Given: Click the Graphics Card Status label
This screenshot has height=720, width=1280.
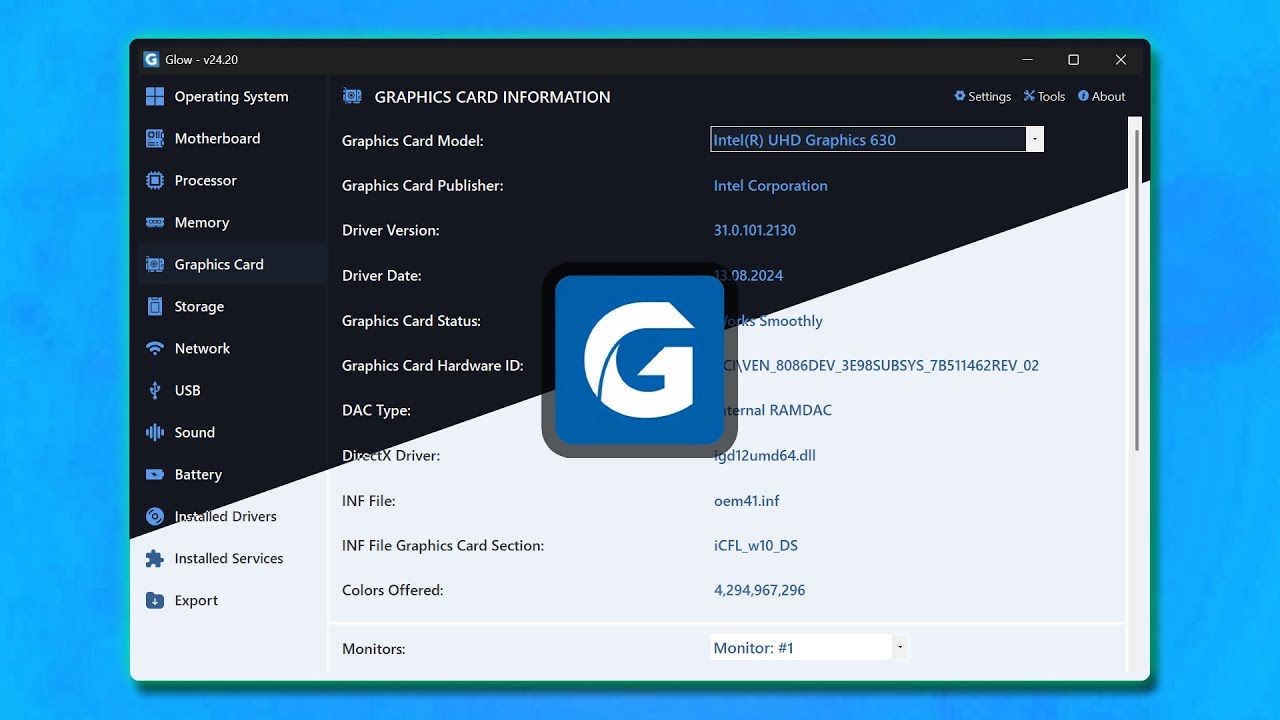Looking at the screenshot, I should coord(412,320).
